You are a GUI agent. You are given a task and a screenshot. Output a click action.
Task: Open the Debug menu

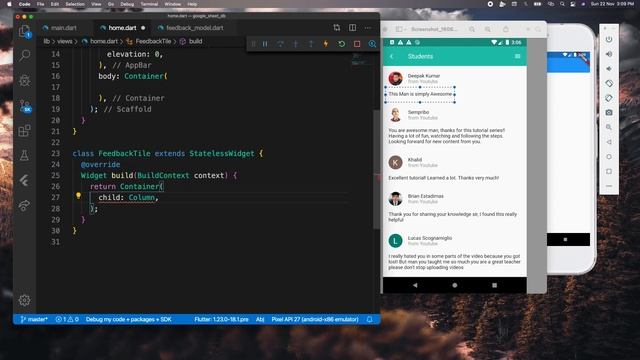tap(127, 4)
